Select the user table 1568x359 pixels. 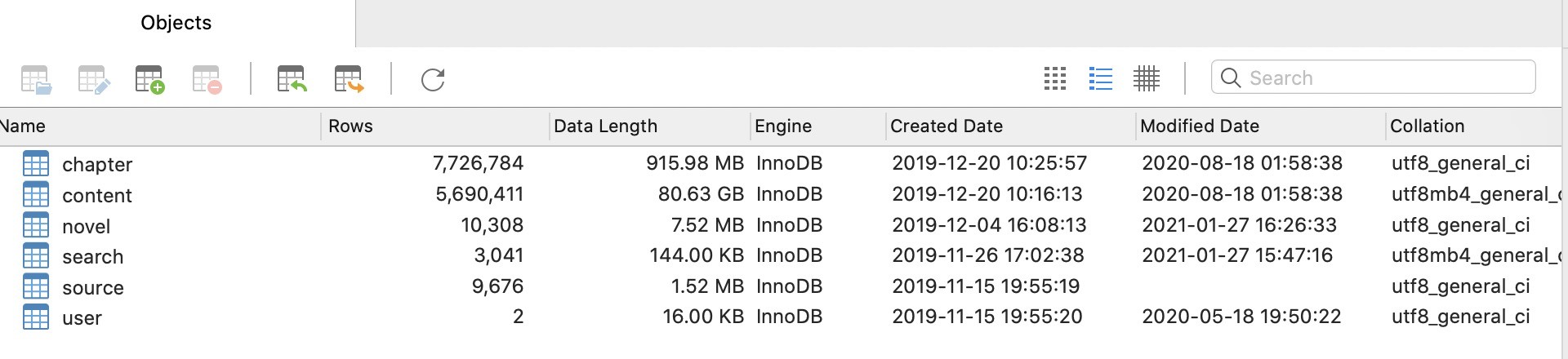point(82,318)
